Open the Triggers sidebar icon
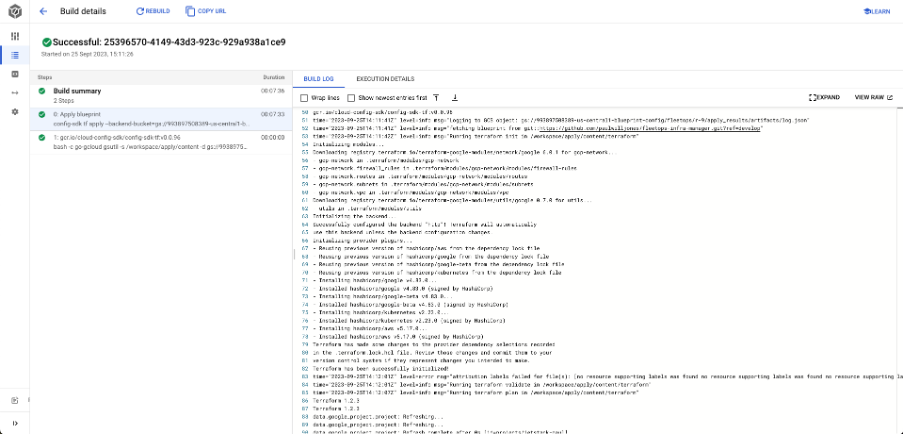This screenshot has width=904, height=434. click(15, 93)
